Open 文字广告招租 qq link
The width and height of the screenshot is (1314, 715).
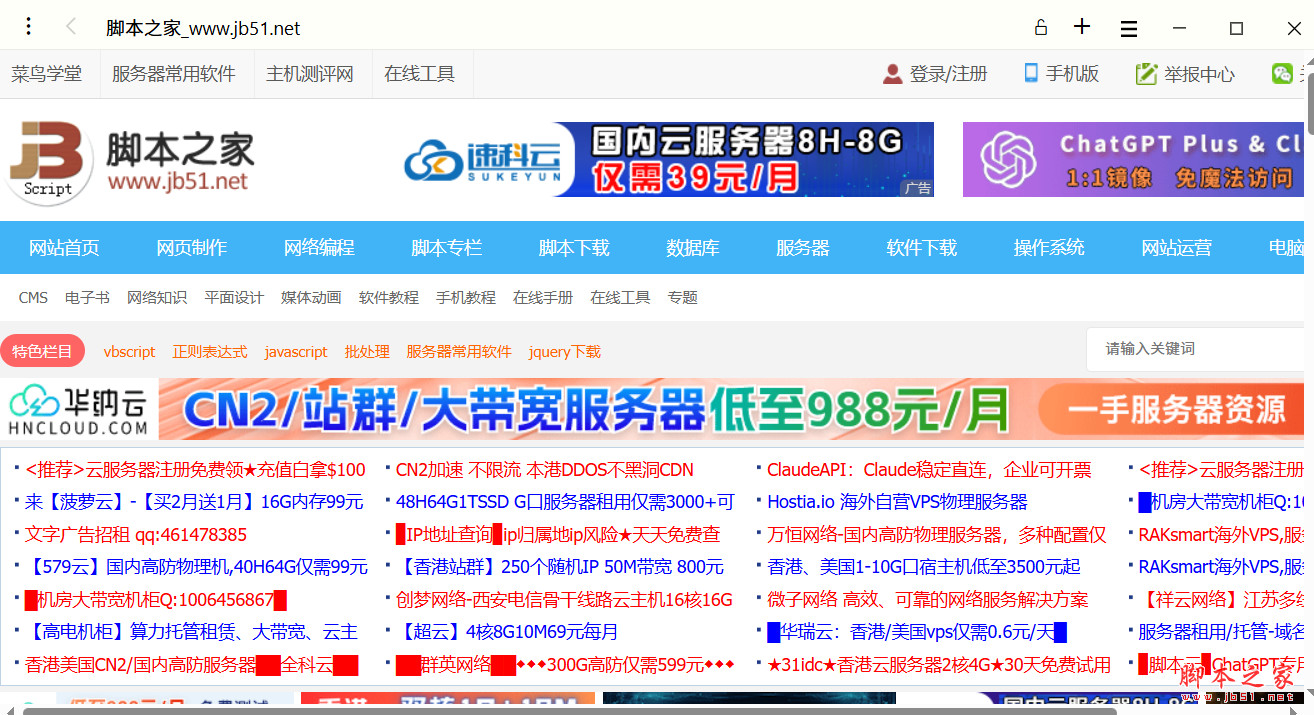(136, 535)
